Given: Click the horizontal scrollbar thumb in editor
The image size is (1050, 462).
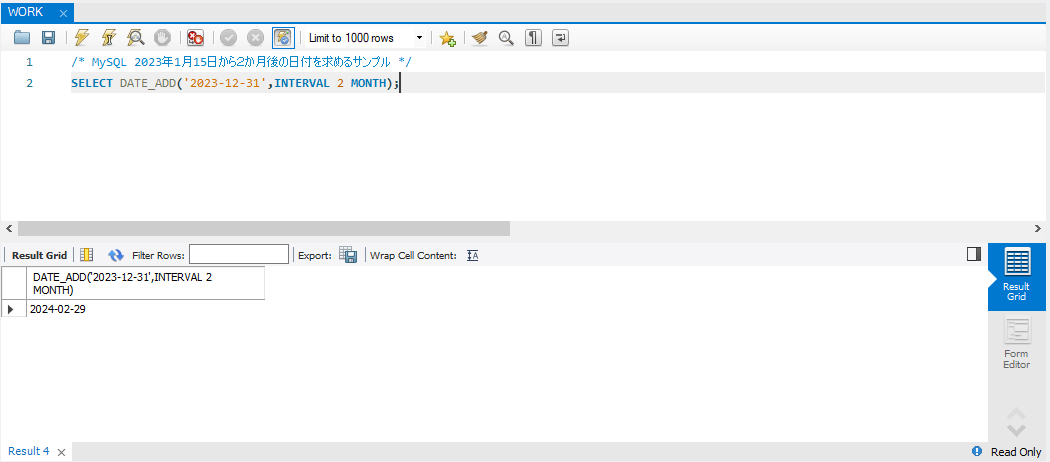Looking at the screenshot, I should click(x=264, y=229).
